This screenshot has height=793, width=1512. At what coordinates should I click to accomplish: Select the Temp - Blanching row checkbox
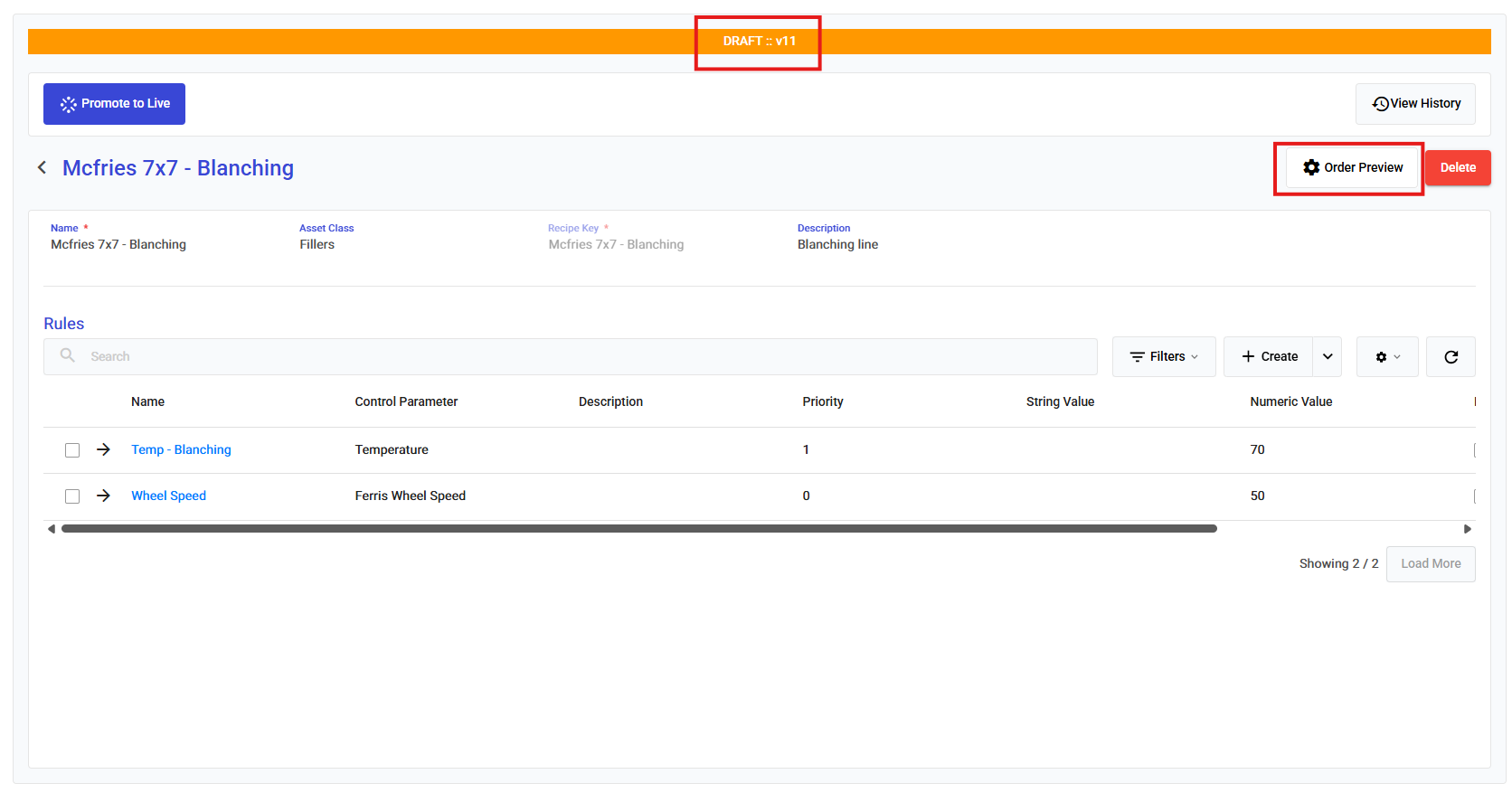coord(72,450)
